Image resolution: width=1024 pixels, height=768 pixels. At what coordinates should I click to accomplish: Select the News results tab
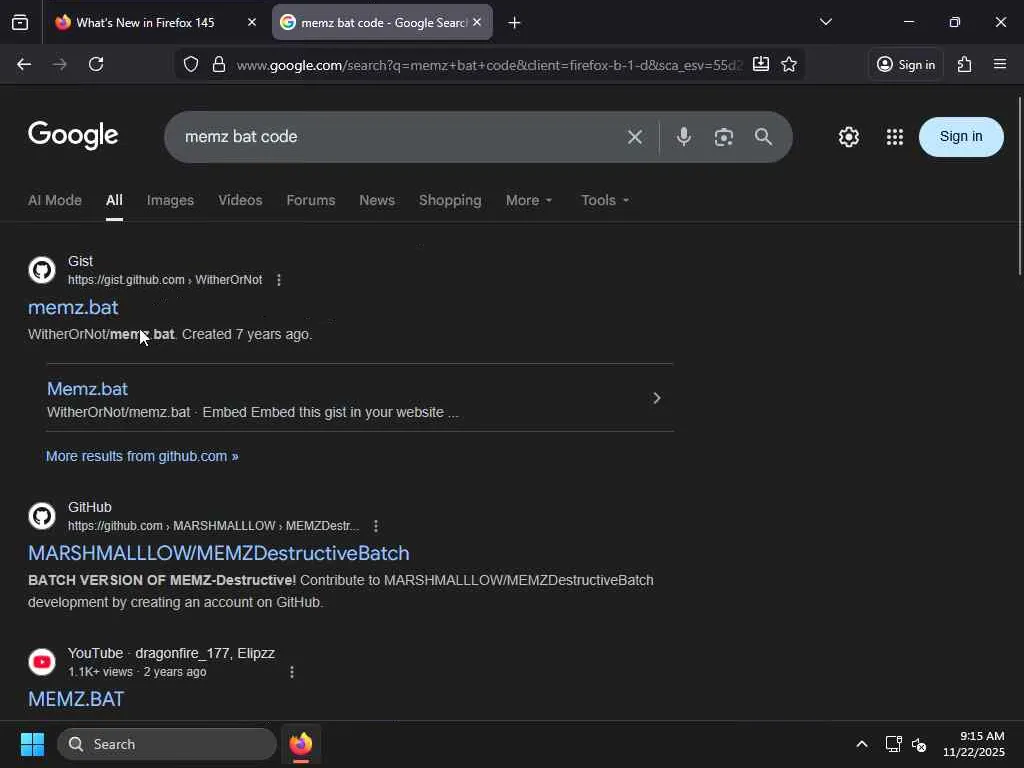click(x=377, y=200)
